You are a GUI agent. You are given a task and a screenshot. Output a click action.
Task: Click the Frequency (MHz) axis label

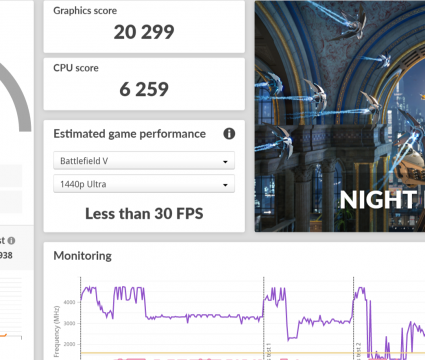coord(57,331)
